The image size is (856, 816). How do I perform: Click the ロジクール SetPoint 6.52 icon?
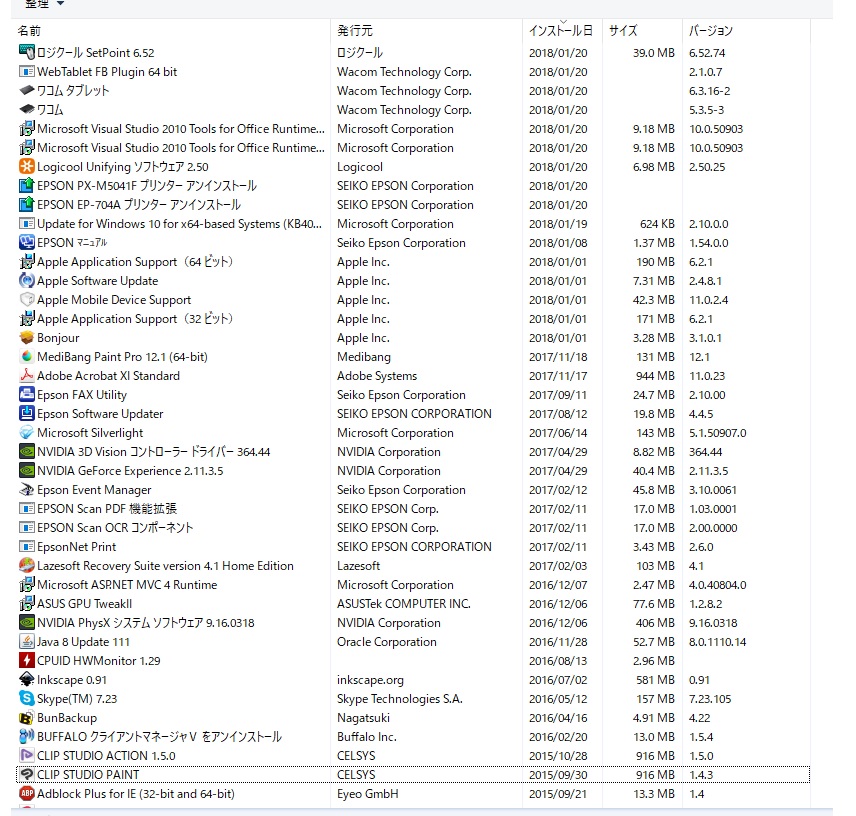tap(27, 52)
